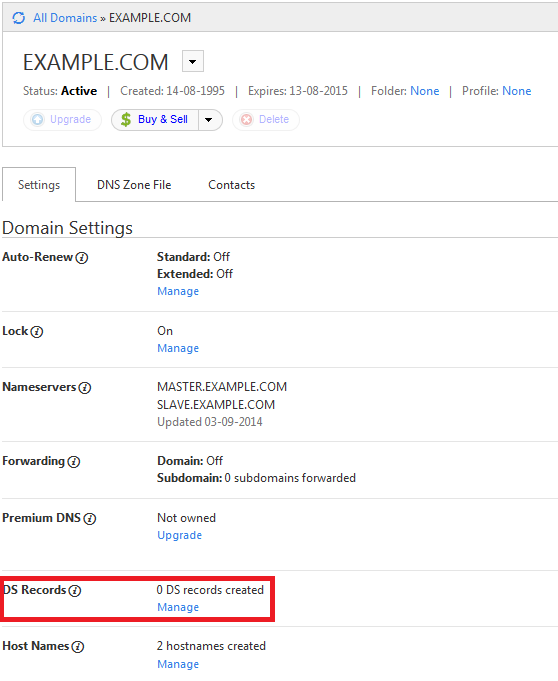Click the 0 DS records created text
Image resolution: width=558 pixels, height=681 pixels.
210,590
